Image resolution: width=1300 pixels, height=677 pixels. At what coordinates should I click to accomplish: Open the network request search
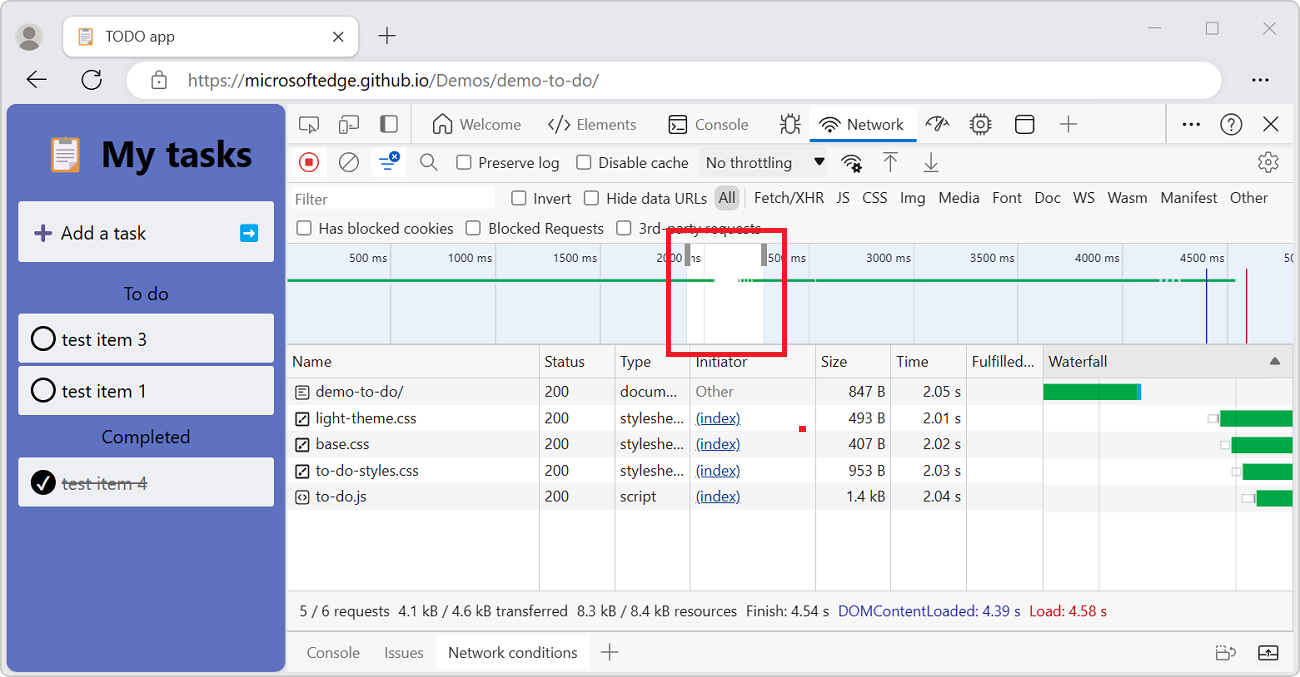428,162
